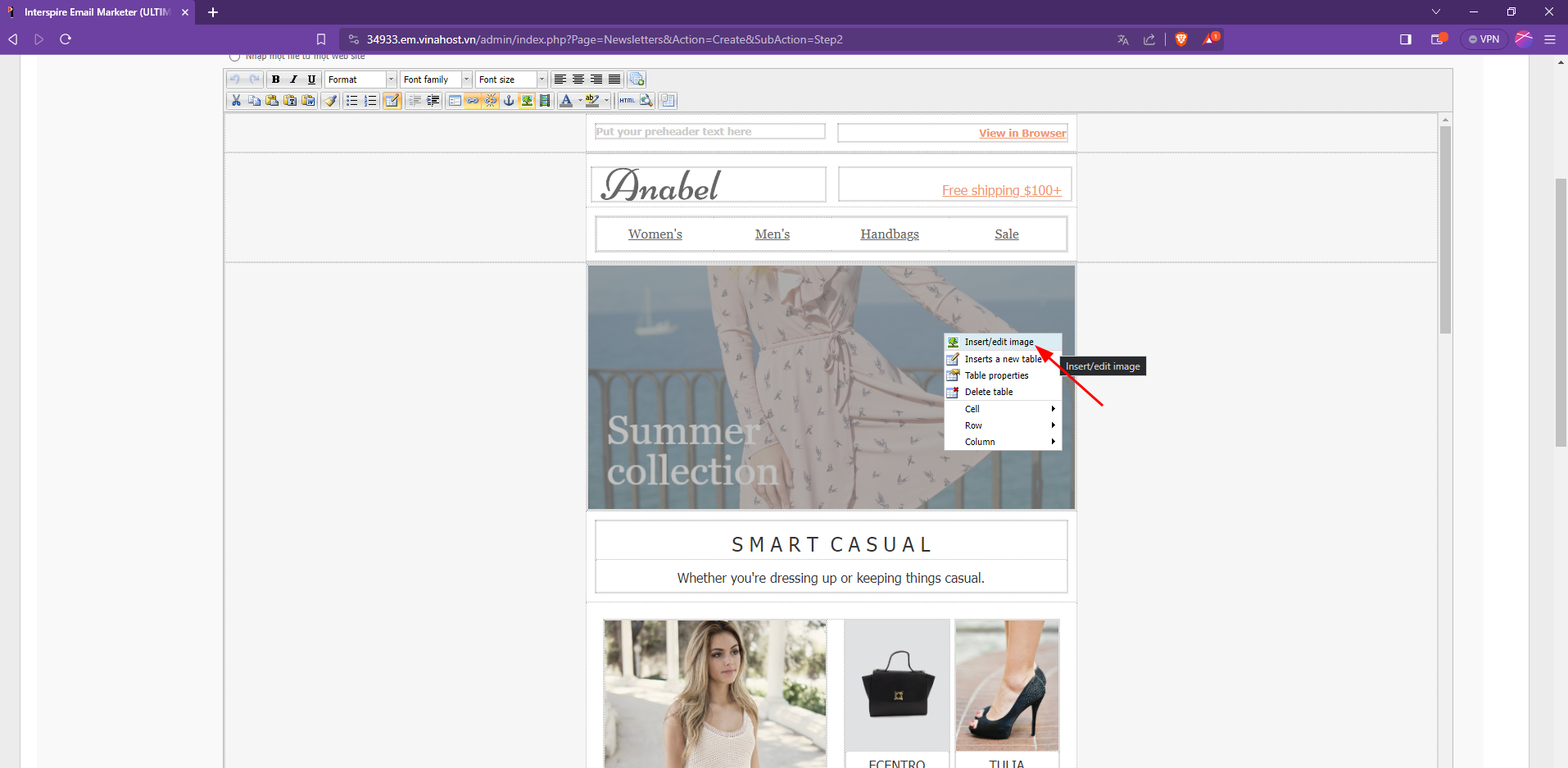Image resolution: width=1568 pixels, height=768 pixels.
Task: Open the text color picker arrow
Action: coord(580,101)
